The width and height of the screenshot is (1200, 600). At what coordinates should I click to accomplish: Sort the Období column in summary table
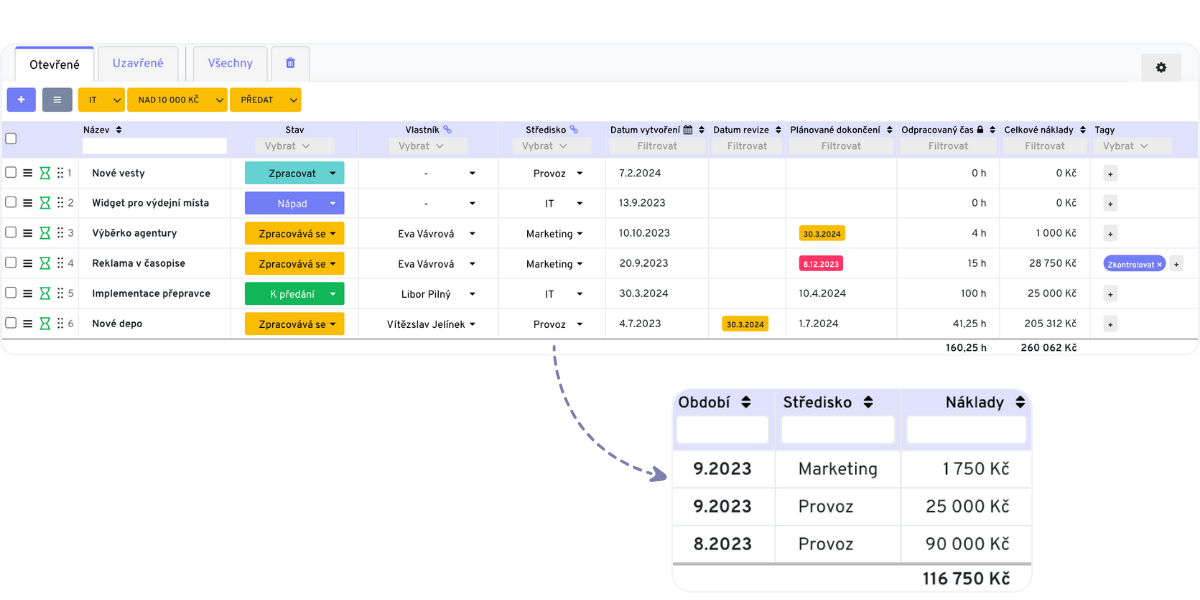click(x=746, y=402)
